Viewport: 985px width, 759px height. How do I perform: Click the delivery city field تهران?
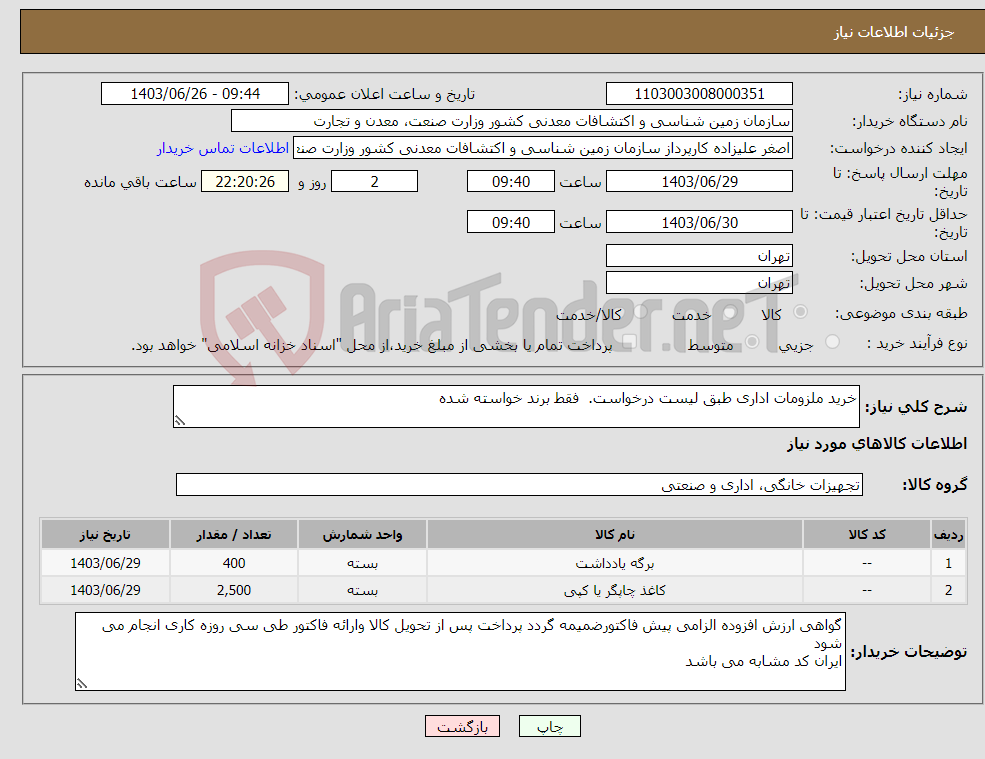point(699,283)
